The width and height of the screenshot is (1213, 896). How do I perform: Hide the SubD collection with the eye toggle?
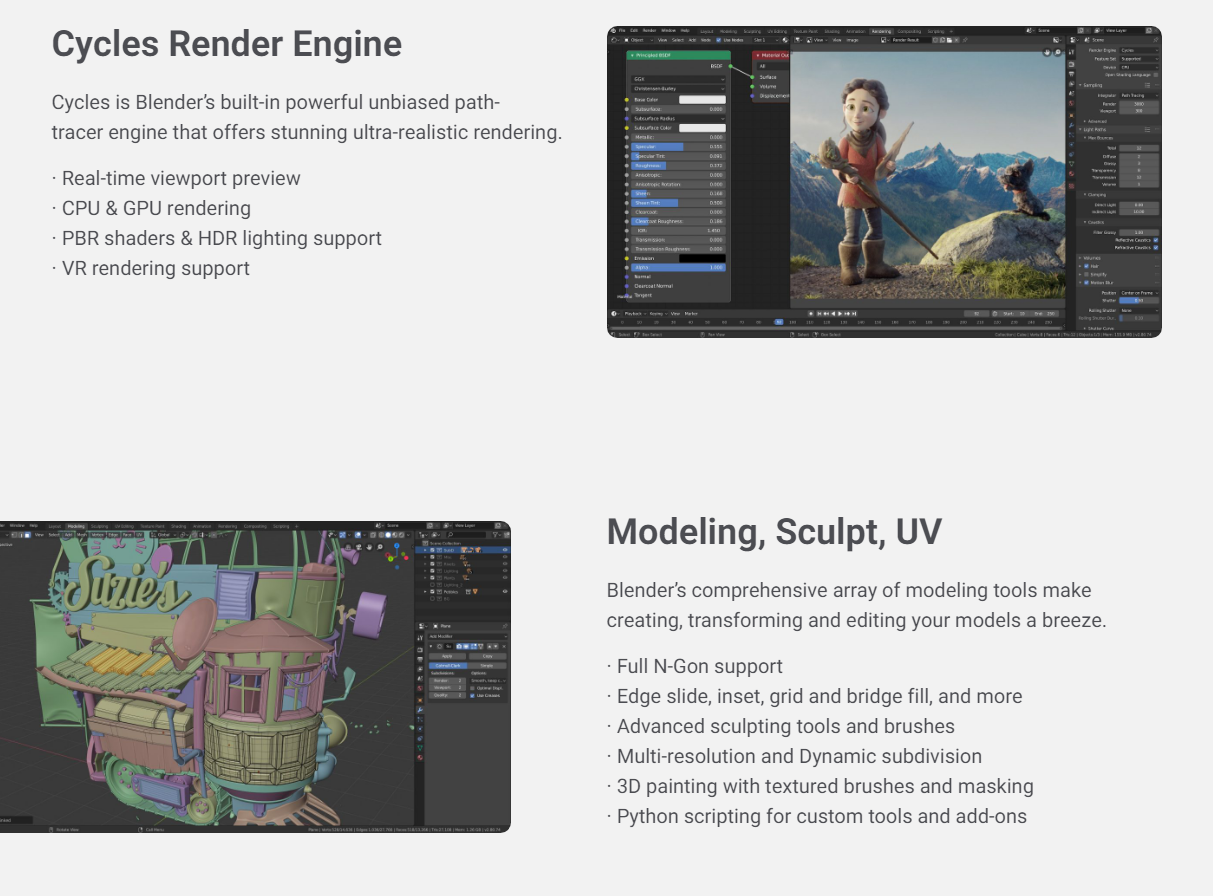503,551
